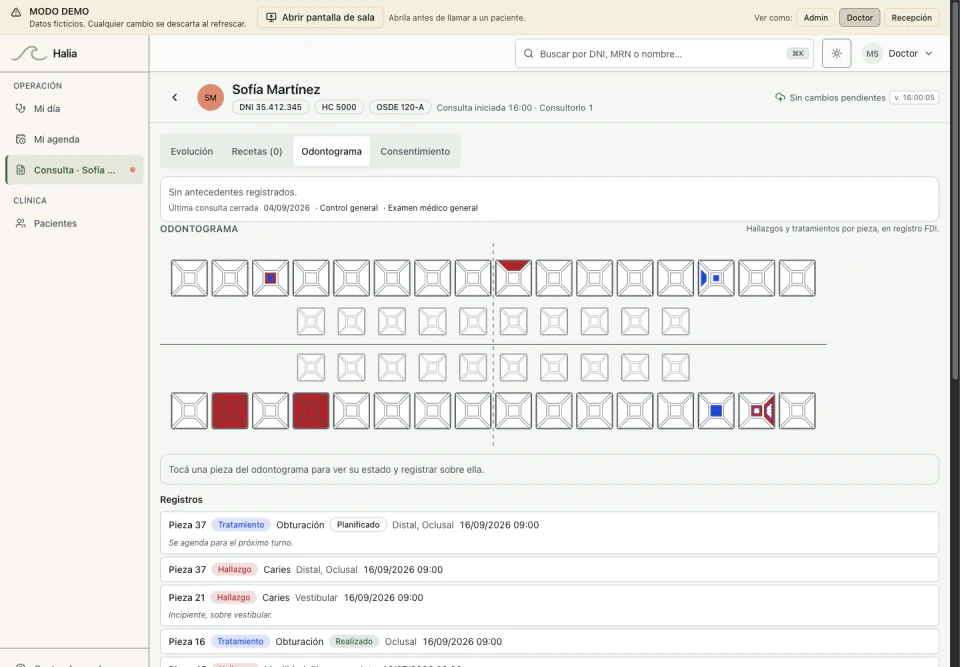Open Mi agenda via its calendar icon
Image resolution: width=960 pixels, height=667 pixels.
pos(21,139)
